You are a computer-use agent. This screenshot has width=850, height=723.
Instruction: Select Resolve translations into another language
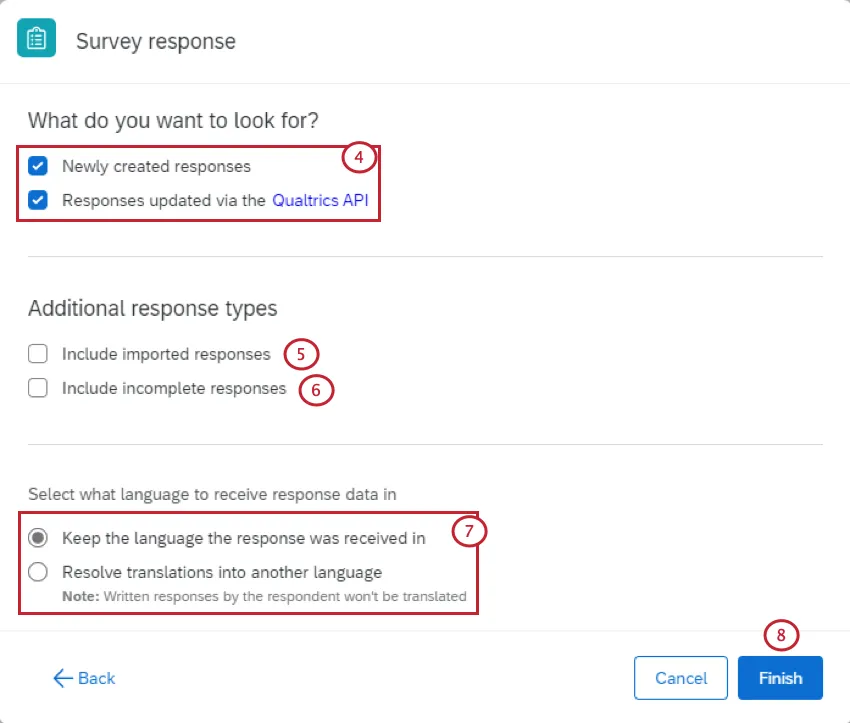37,572
